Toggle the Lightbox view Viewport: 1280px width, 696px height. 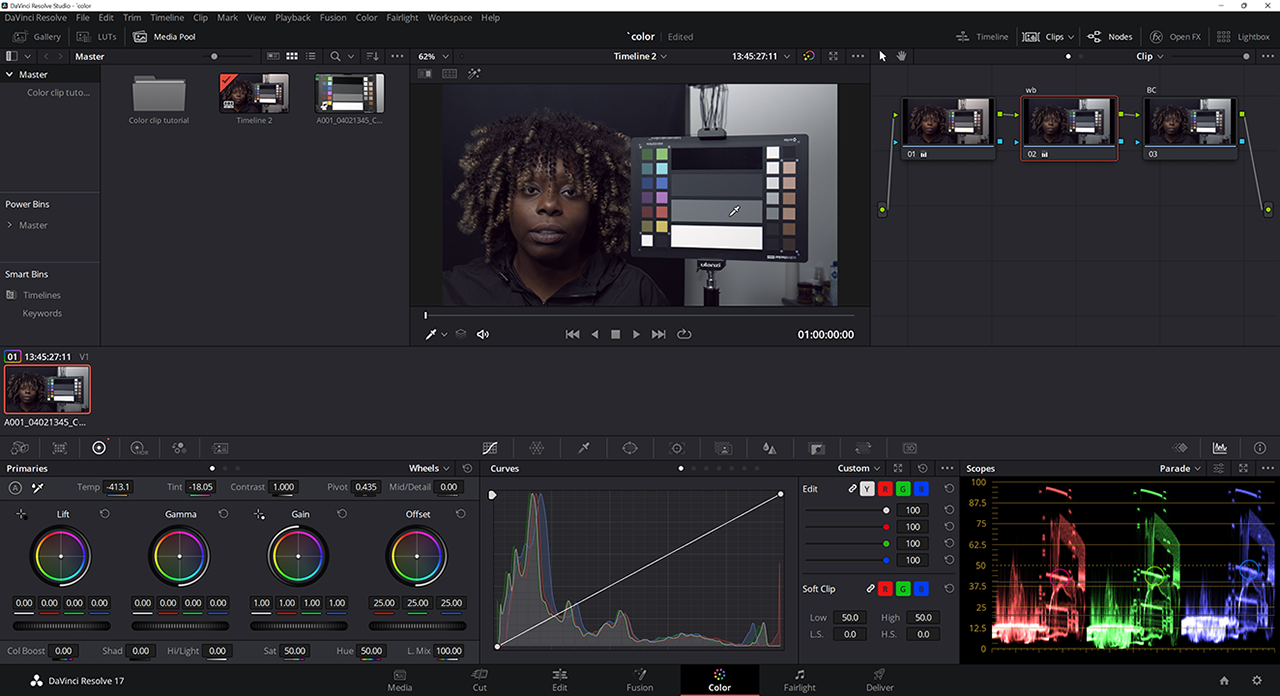1243,37
